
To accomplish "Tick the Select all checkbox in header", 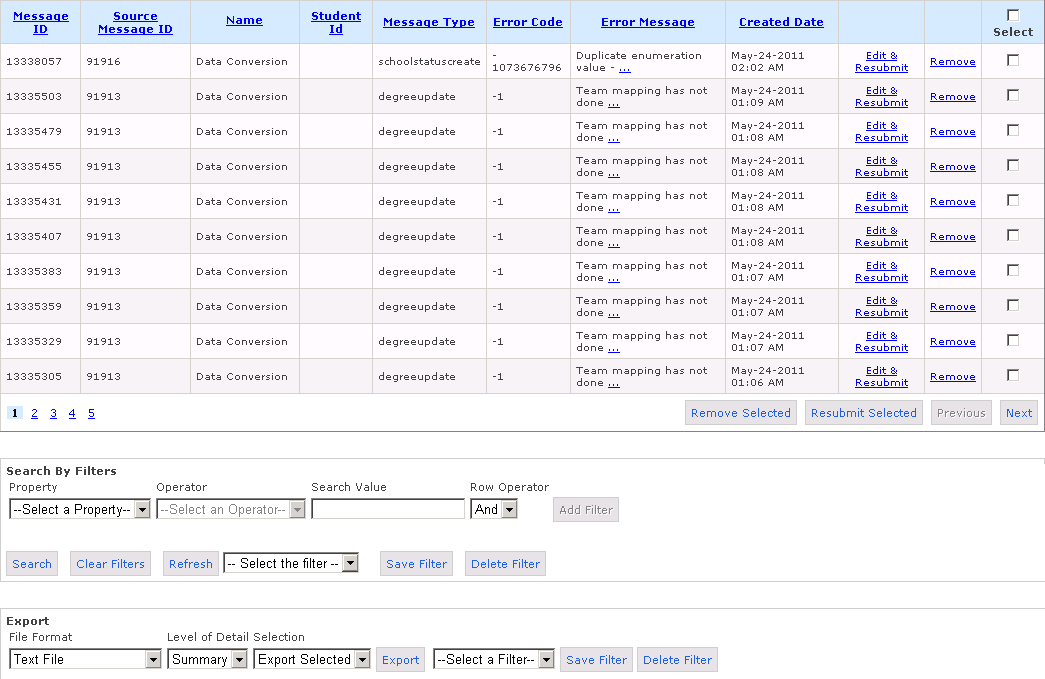I will click(1013, 15).
